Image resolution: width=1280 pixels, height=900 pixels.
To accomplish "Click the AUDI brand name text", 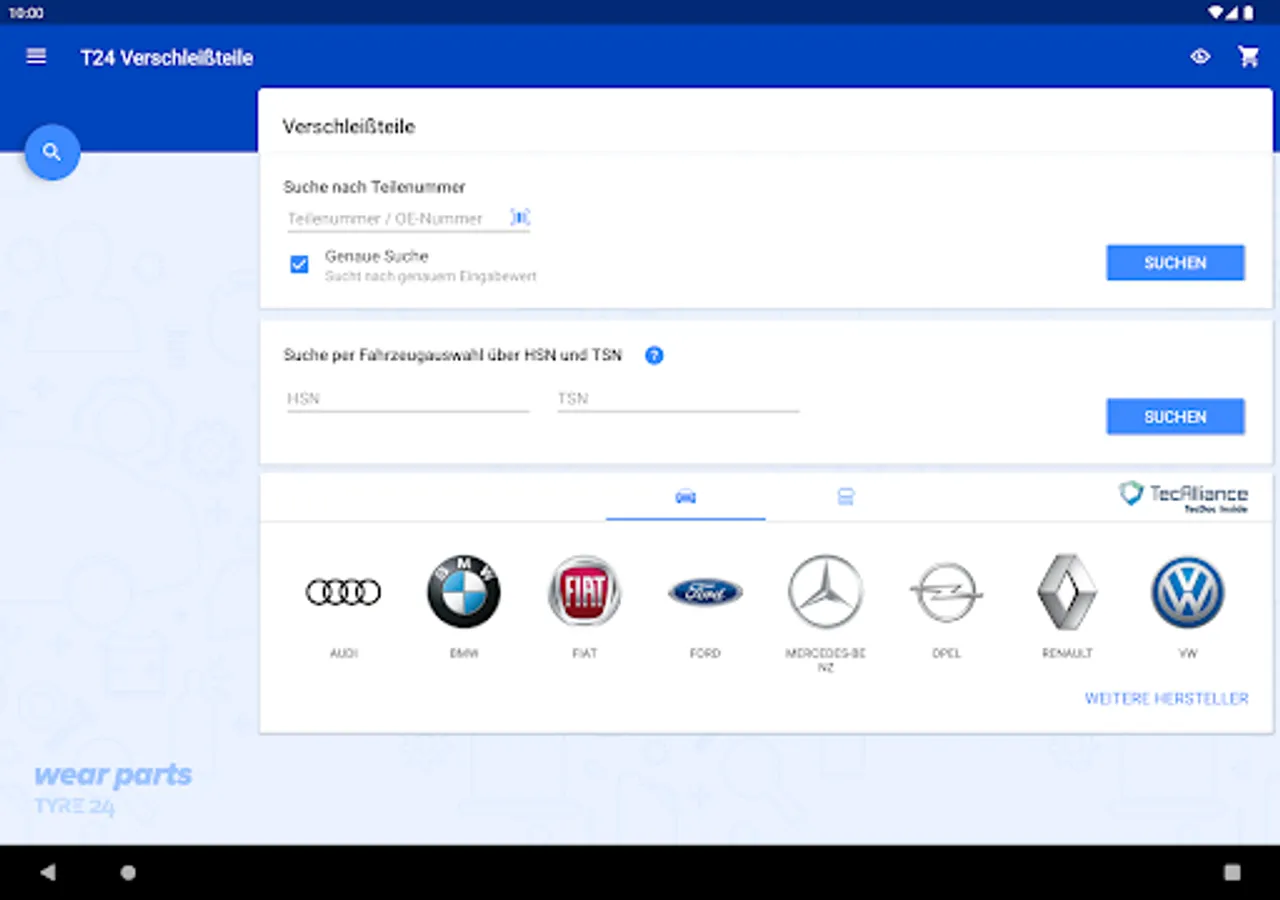I will coord(344,653).
